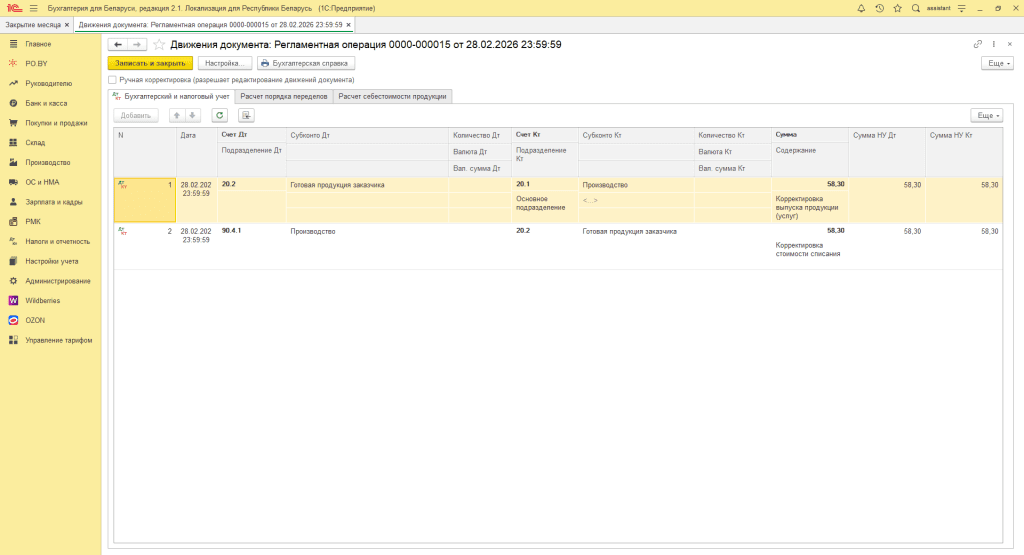Image resolution: width=1024 pixels, height=555 pixels.
Task: Open Руководителю section in sidebar
Action: 48,84
